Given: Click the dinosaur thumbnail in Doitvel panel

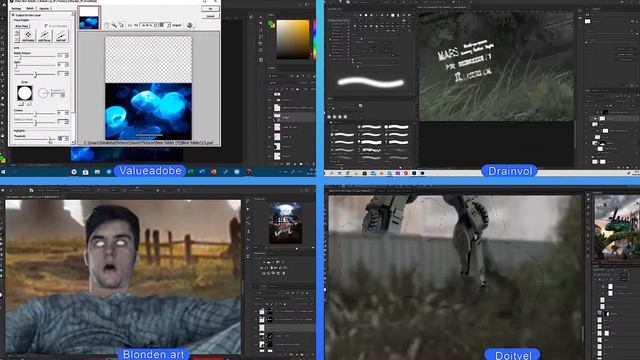Looking at the screenshot, I should tap(617, 227).
